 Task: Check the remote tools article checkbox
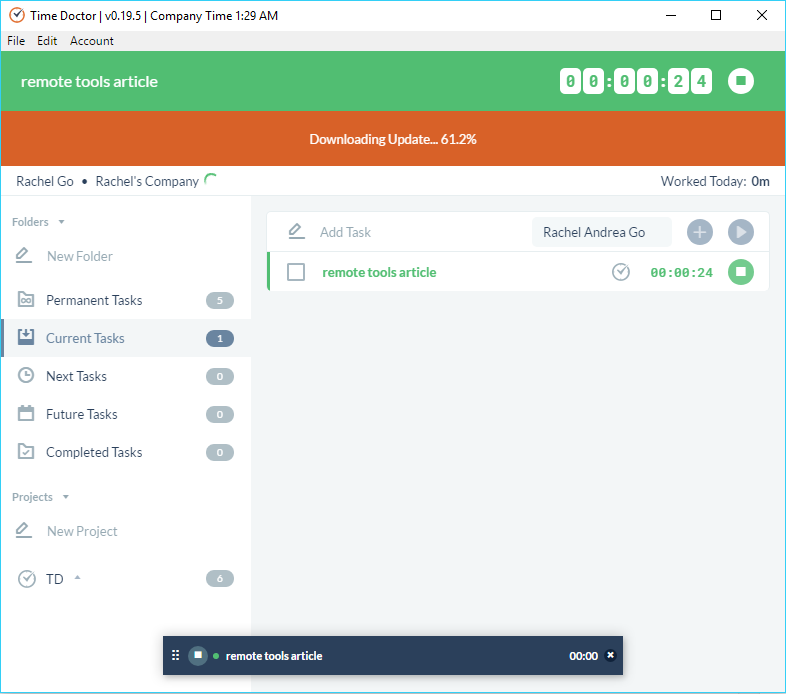[296, 272]
